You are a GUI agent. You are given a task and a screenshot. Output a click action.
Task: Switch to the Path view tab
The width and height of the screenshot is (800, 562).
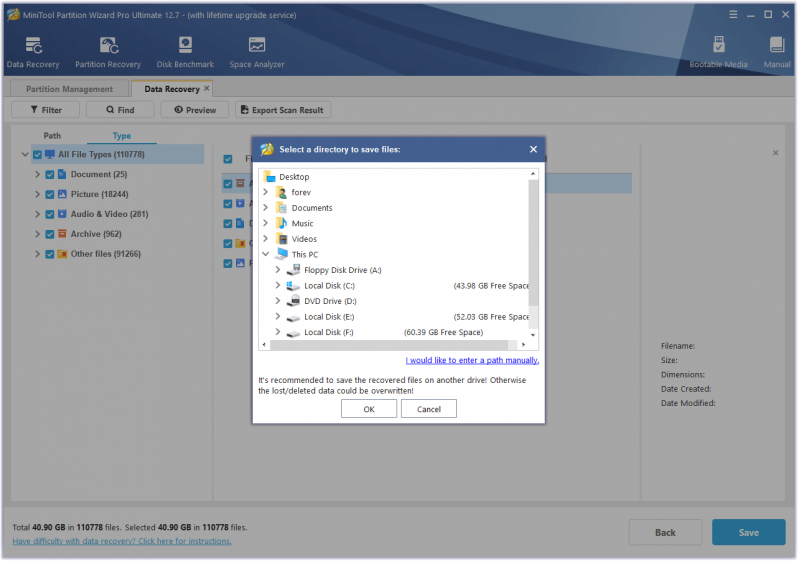[52, 136]
